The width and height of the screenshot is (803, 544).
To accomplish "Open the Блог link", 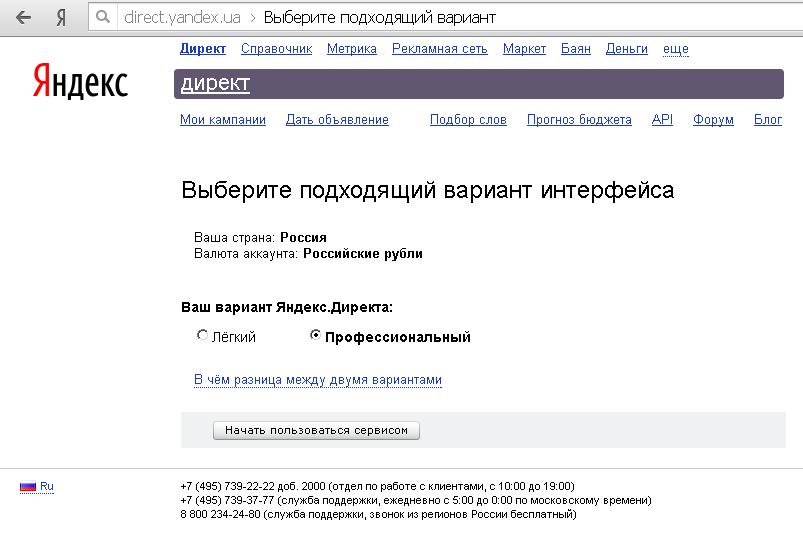I will 768,119.
